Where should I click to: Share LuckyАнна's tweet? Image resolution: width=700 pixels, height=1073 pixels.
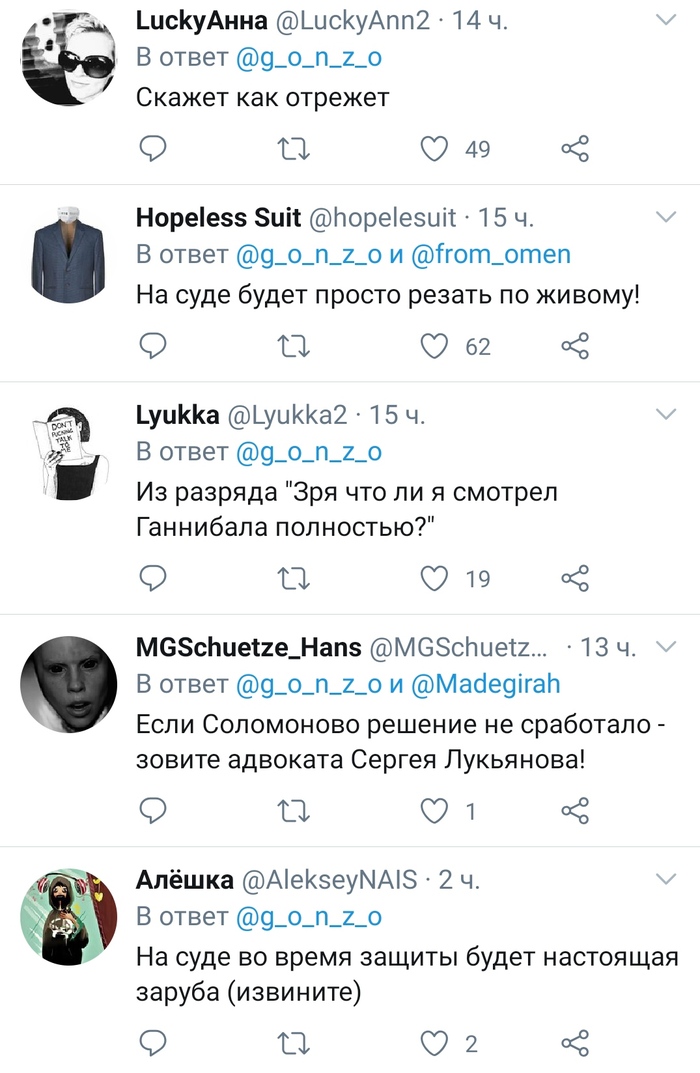[x=575, y=149]
